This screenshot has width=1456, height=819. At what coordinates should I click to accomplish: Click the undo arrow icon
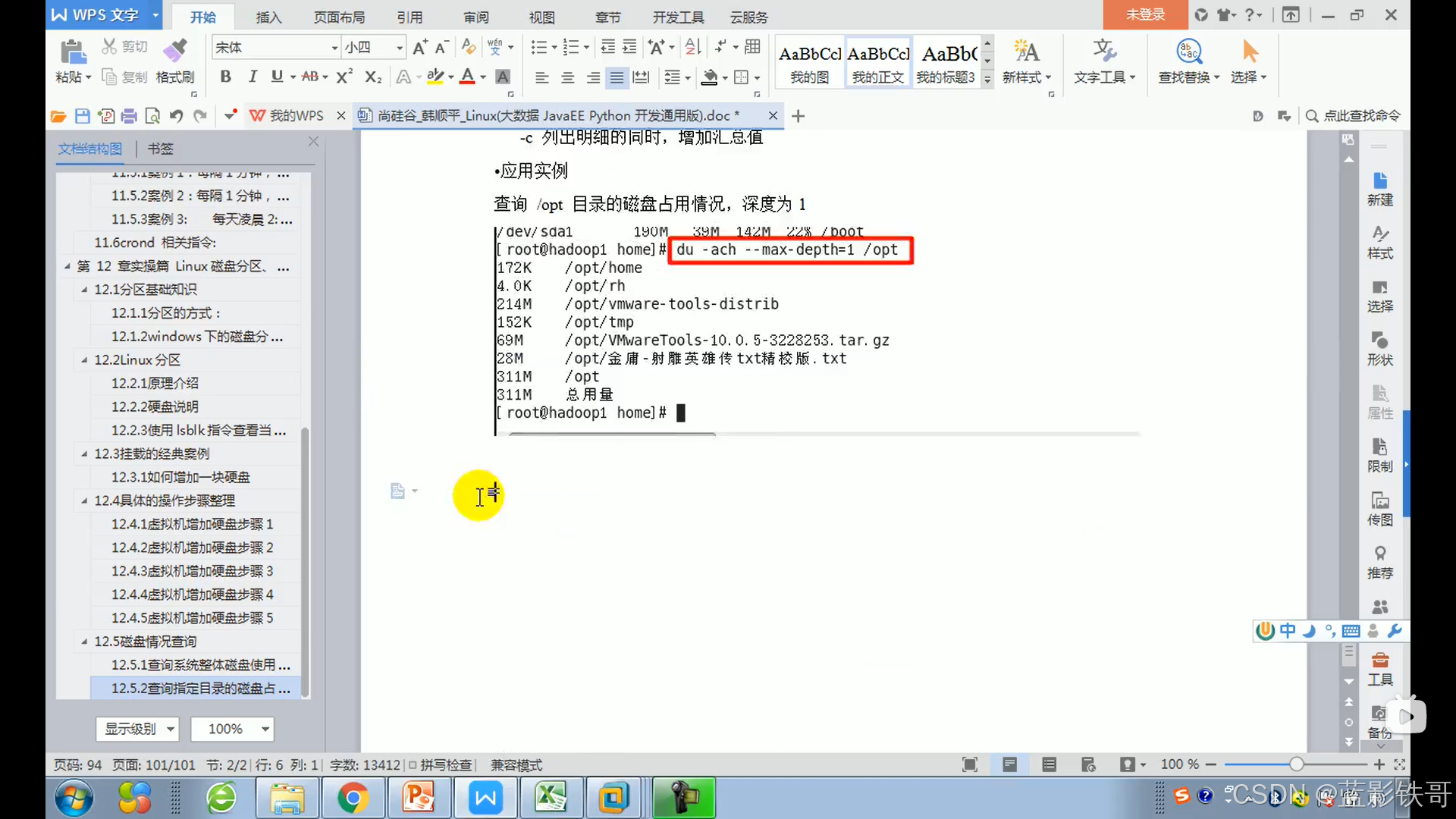point(177,116)
